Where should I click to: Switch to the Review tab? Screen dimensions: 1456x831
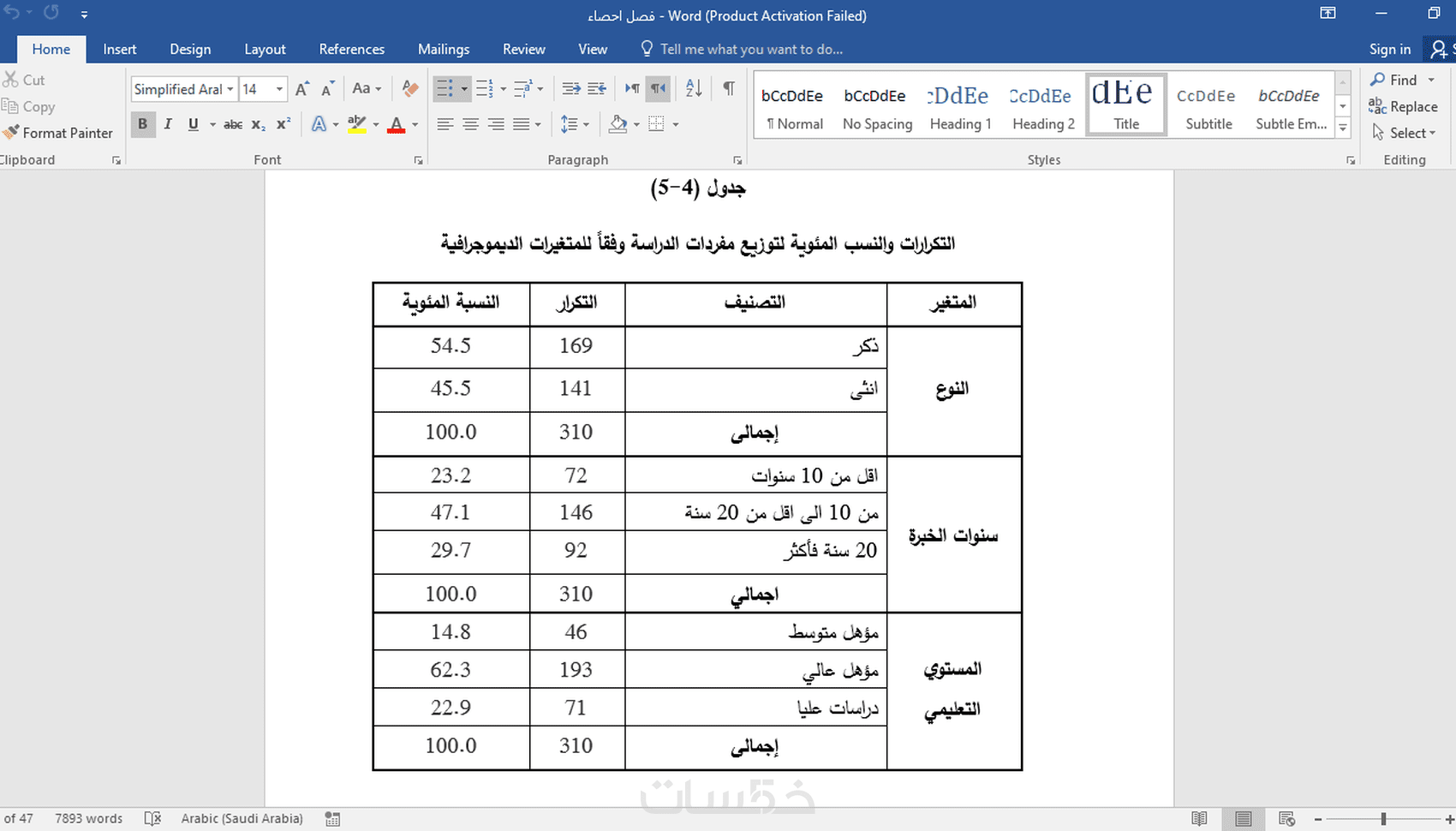(x=524, y=49)
